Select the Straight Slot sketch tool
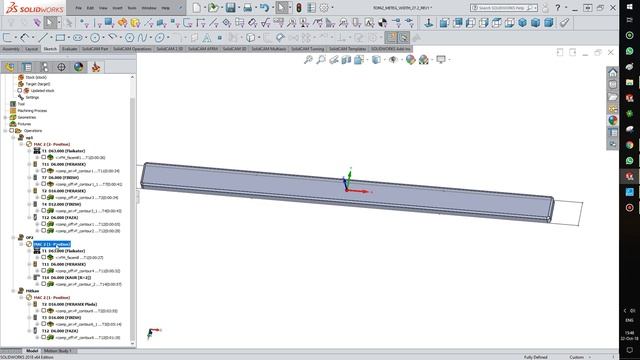 point(78,38)
